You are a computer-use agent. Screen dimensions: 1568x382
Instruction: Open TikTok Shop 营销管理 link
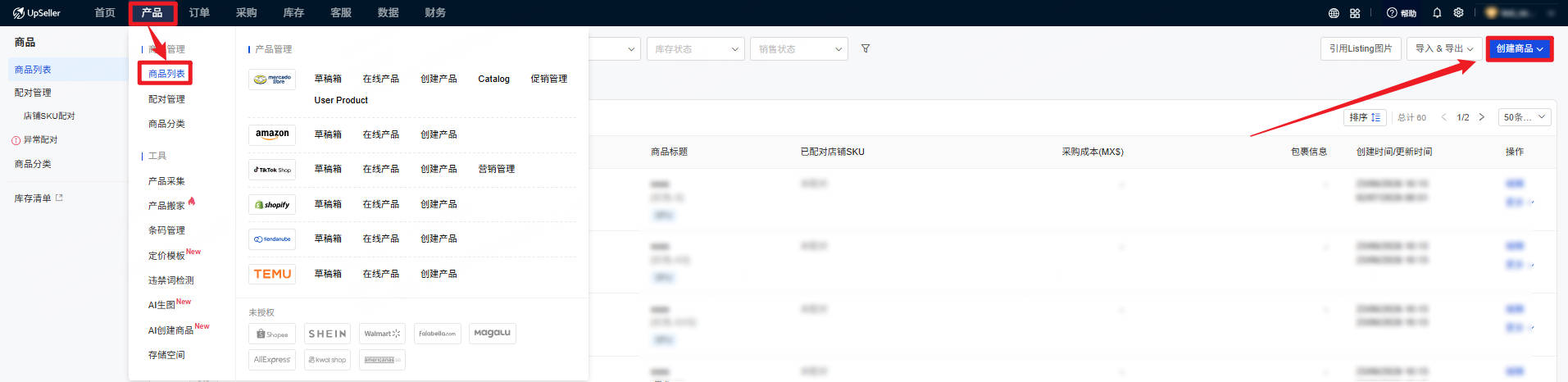497,170
